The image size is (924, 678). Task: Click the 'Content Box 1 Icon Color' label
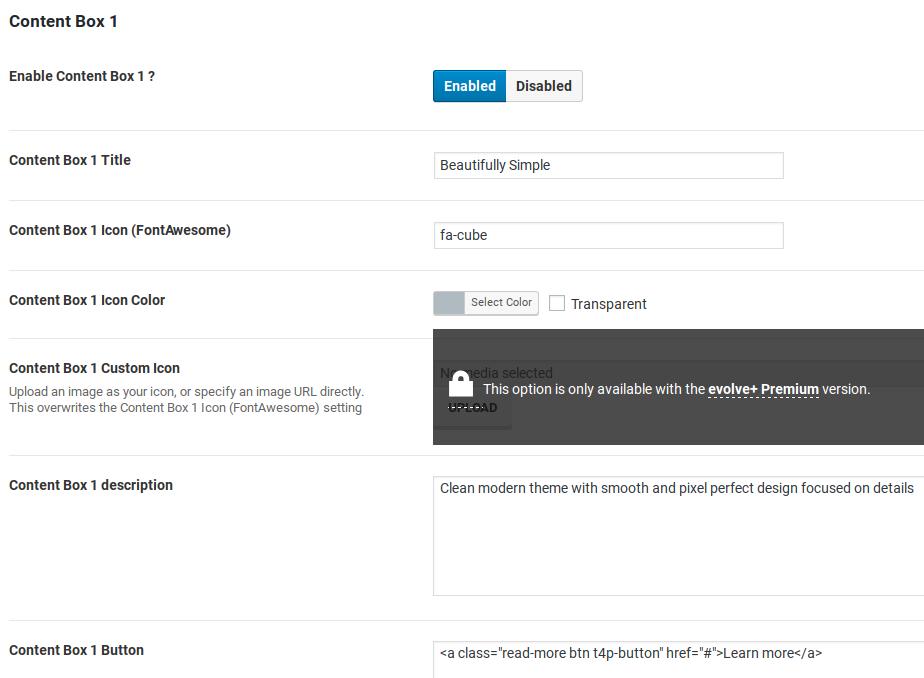(x=87, y=300)
